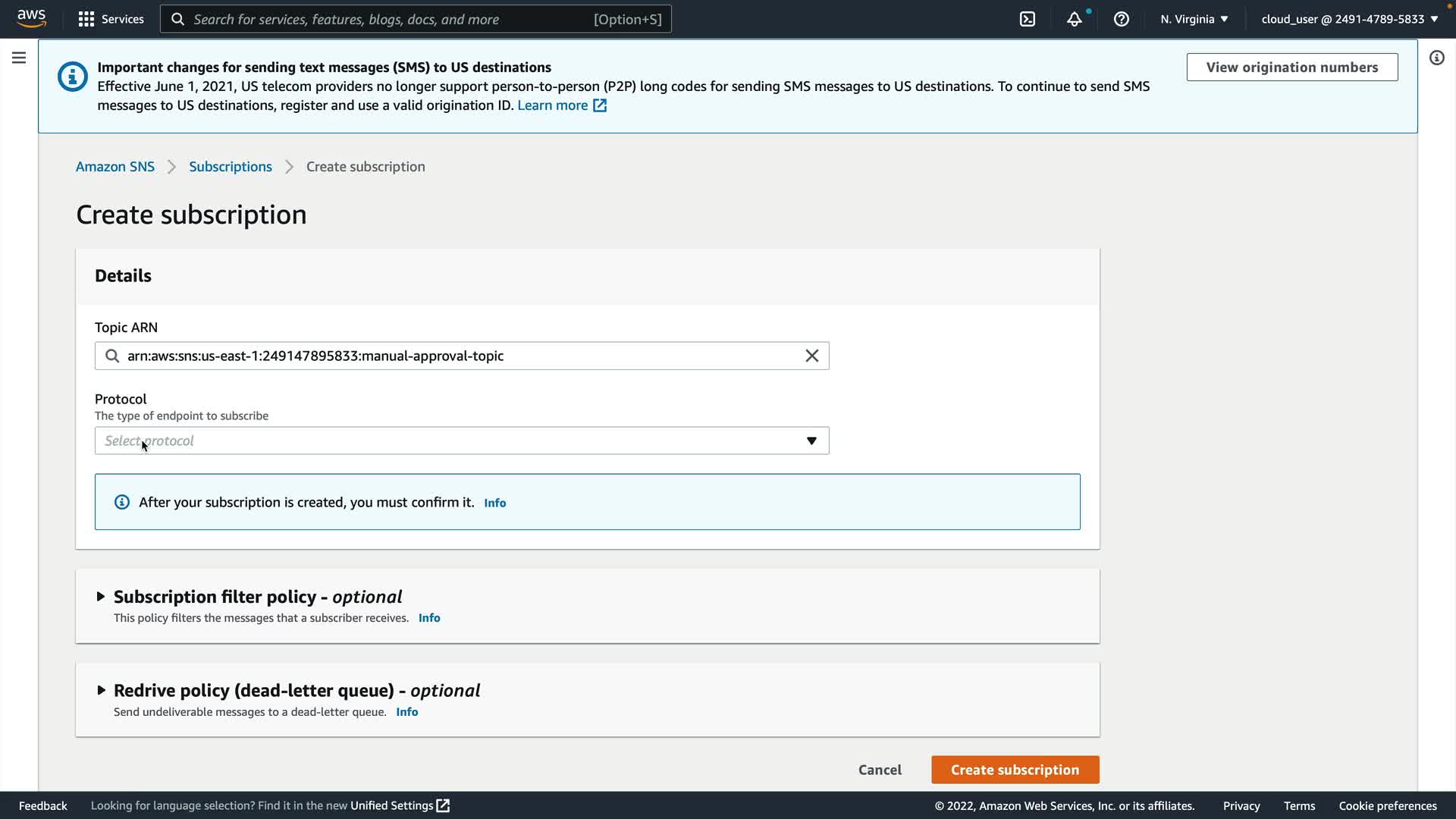Click the Create subscription button
Image resolution: width=1456 pixels, height=819 pixels.
click(x=1015, y=770)
